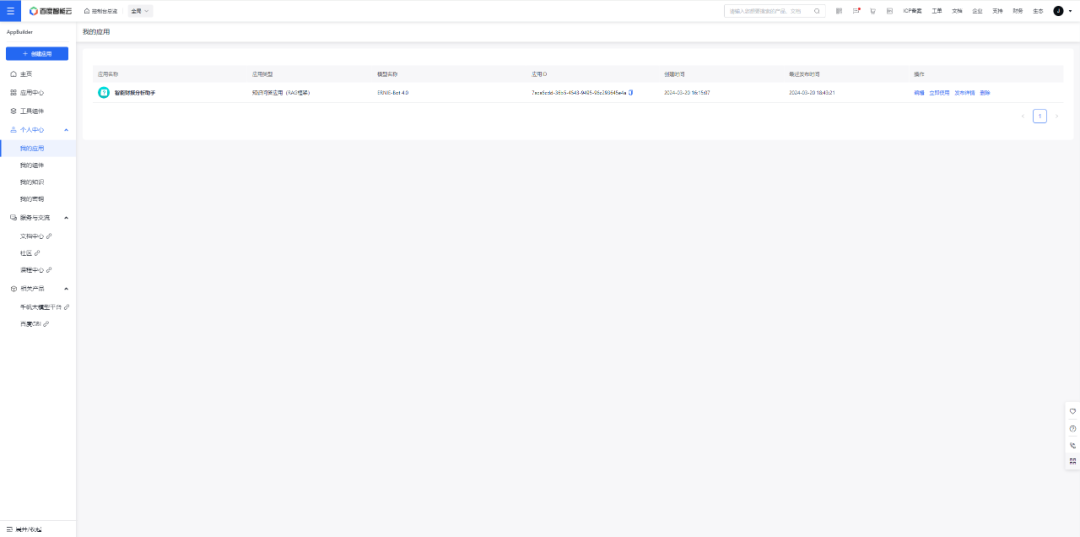1080x537 pixels.
Task: Open the ICP备案 menu item
Action: [913, 11]
